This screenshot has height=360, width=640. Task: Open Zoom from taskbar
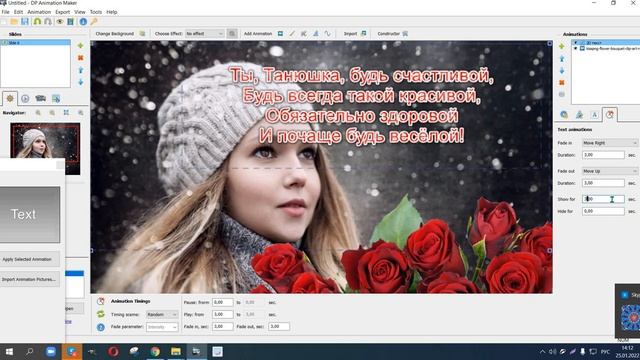coord(51,351)
